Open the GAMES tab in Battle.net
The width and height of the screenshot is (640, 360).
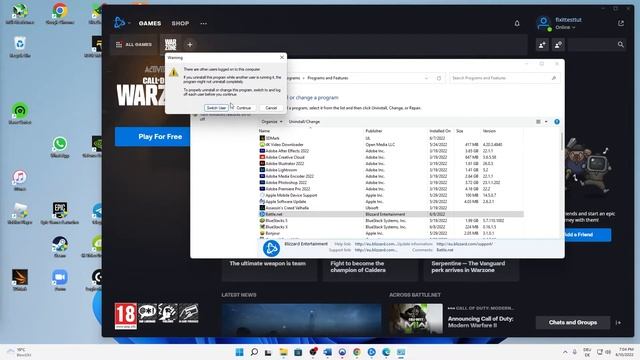click(x=150, y=23)
